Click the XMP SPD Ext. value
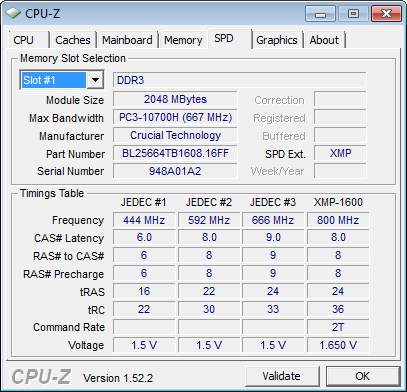Screen dimensions: 407x392 tap(340, 153)
